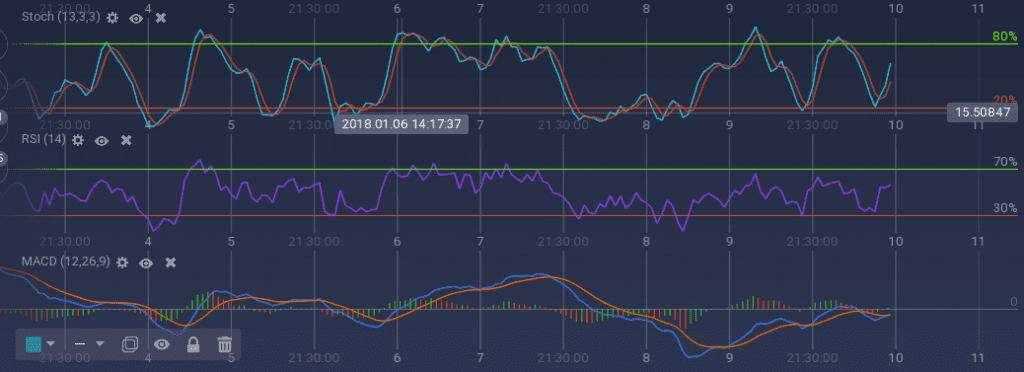Click the Stoch (13,3,3) label
This screenshot has width=1024, height=372.
[61, 18]
